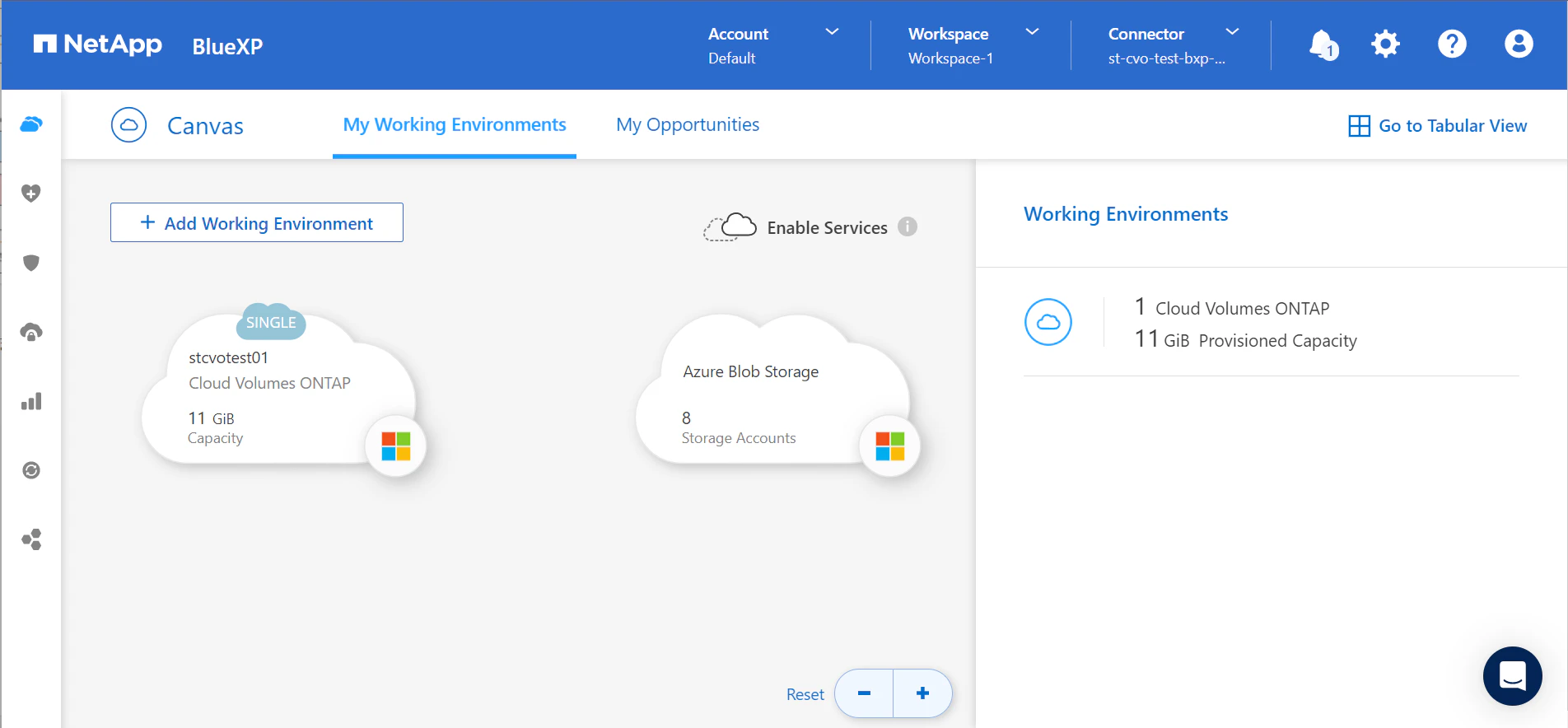Click the Canvas cloud circle icon
The height and width of the screenshot is (728, 1568).
[128, 125]
